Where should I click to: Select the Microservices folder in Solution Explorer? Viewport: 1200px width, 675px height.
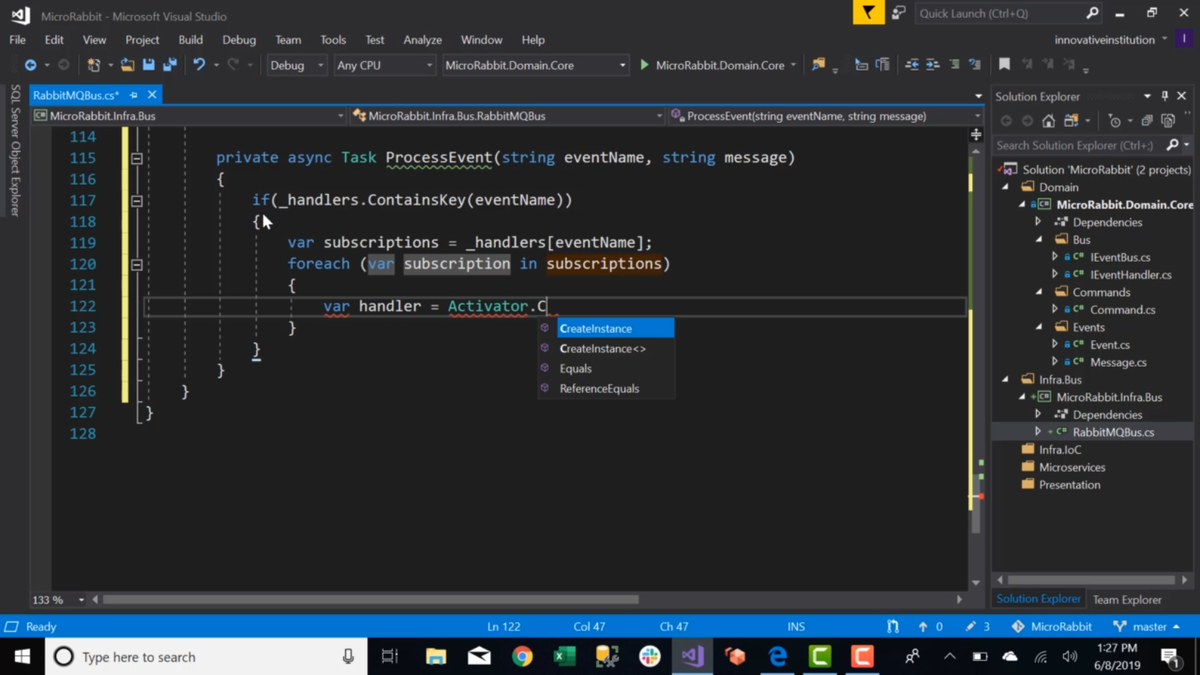click(x=1071, y=467)
